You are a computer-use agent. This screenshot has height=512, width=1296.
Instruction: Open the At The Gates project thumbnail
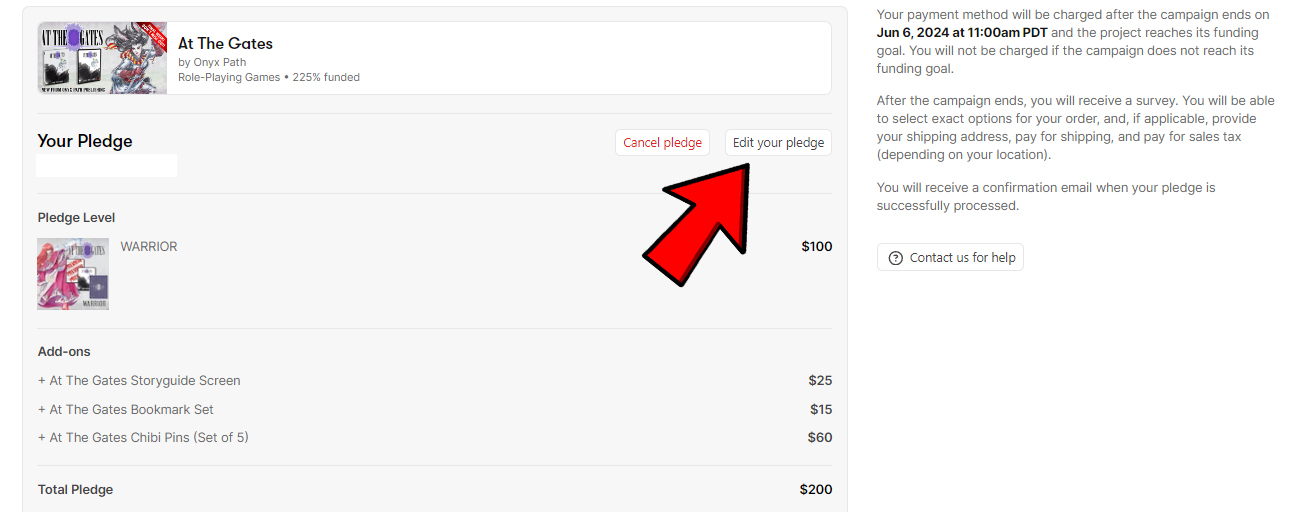pos(102,58)
